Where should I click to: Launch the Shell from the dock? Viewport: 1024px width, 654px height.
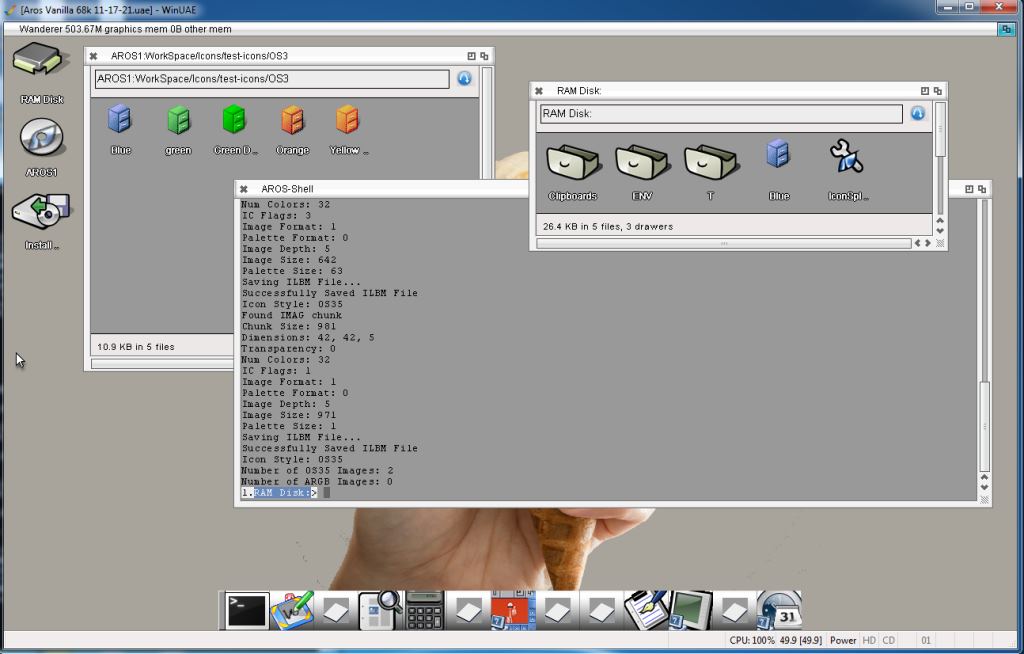(x=246, y=610)
